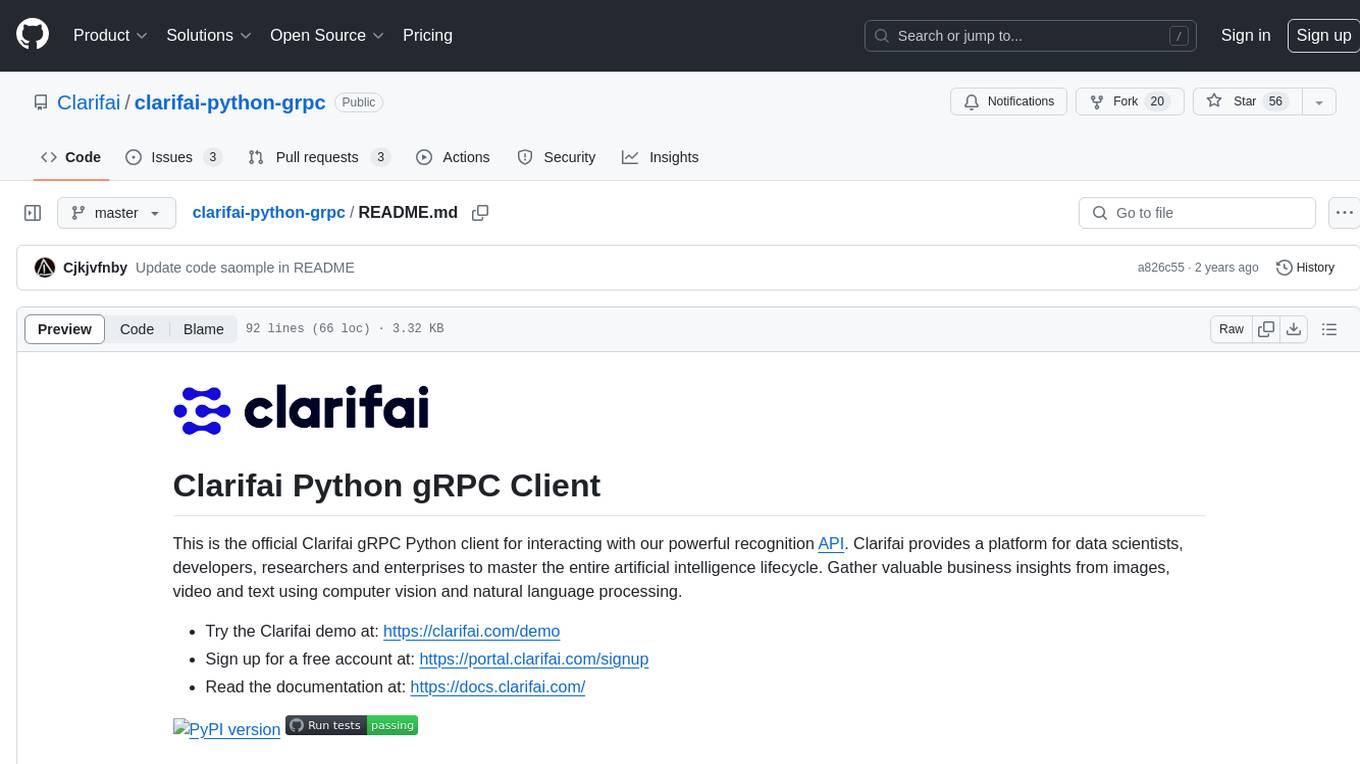Open the Clarifai organization link

point(88,102)
